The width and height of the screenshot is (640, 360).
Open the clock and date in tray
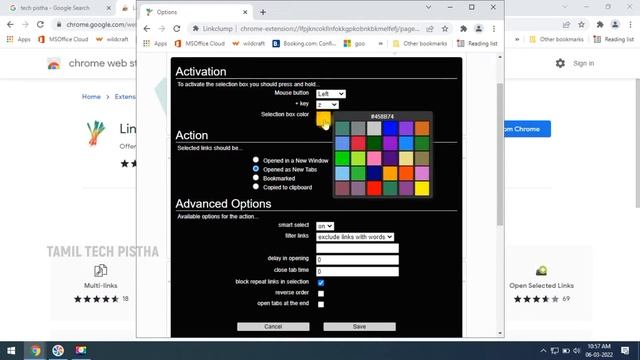click(599, 351)
